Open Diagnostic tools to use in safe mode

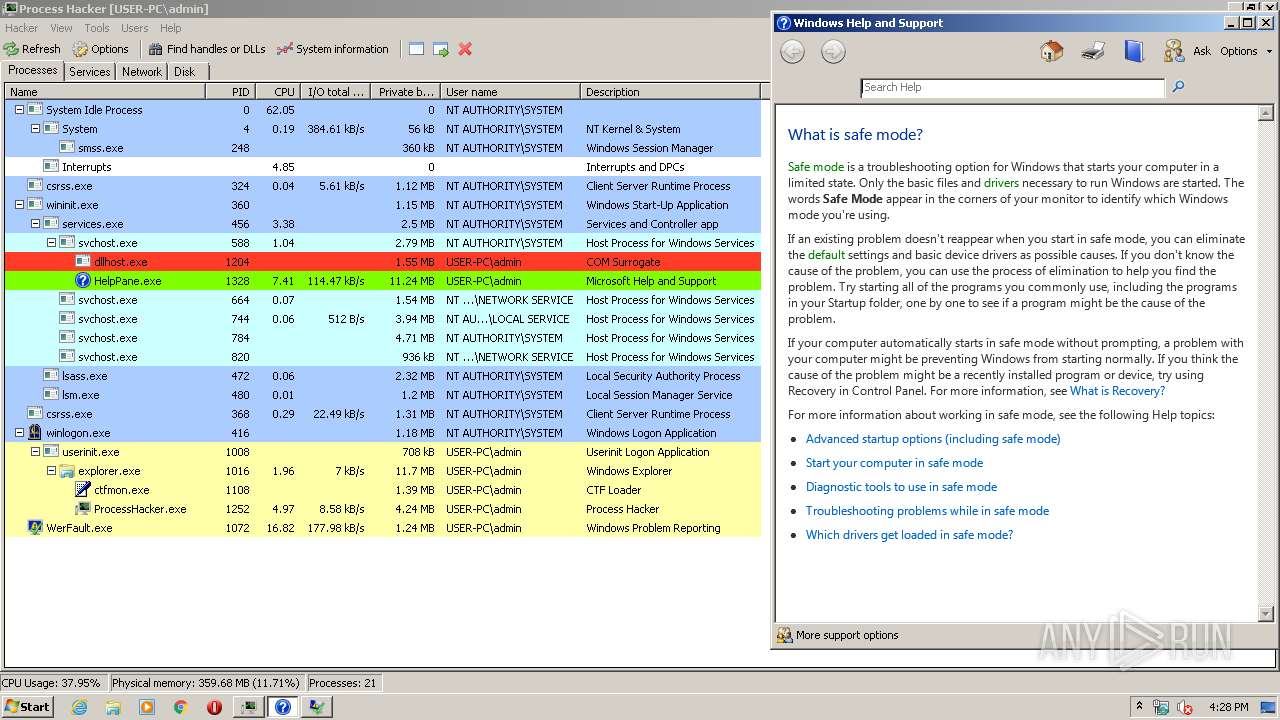point(901,487)
